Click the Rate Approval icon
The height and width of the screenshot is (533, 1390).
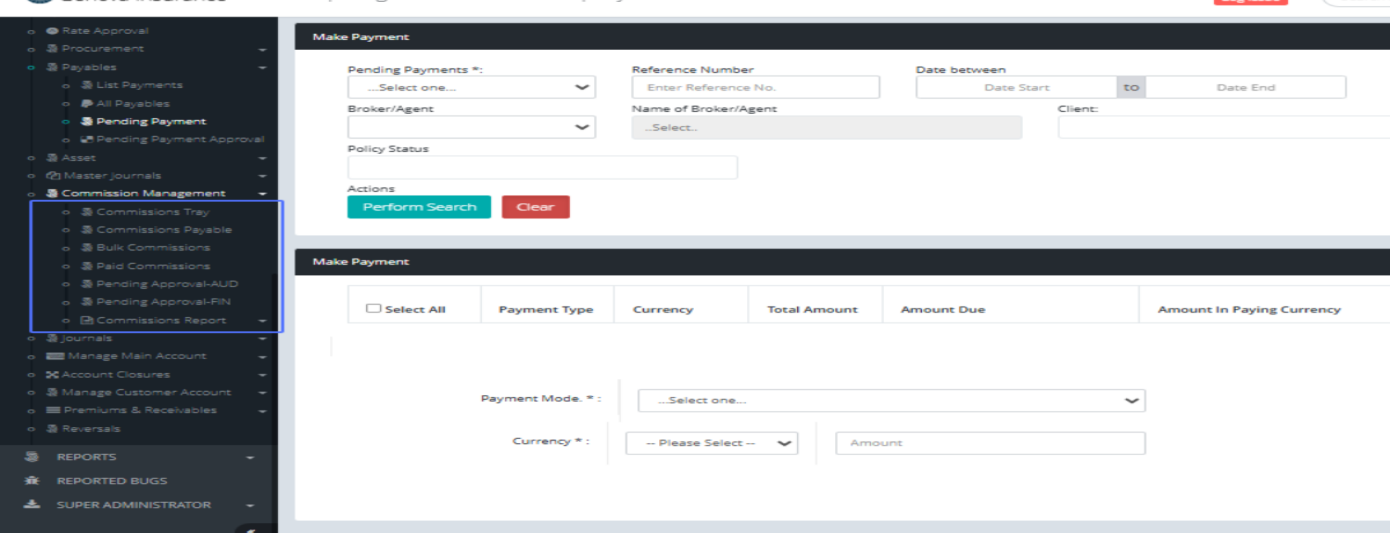coord(52,31)
